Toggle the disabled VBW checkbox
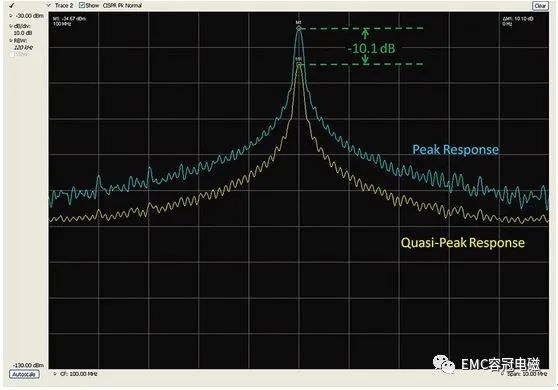558x390 pixels. 12,55
